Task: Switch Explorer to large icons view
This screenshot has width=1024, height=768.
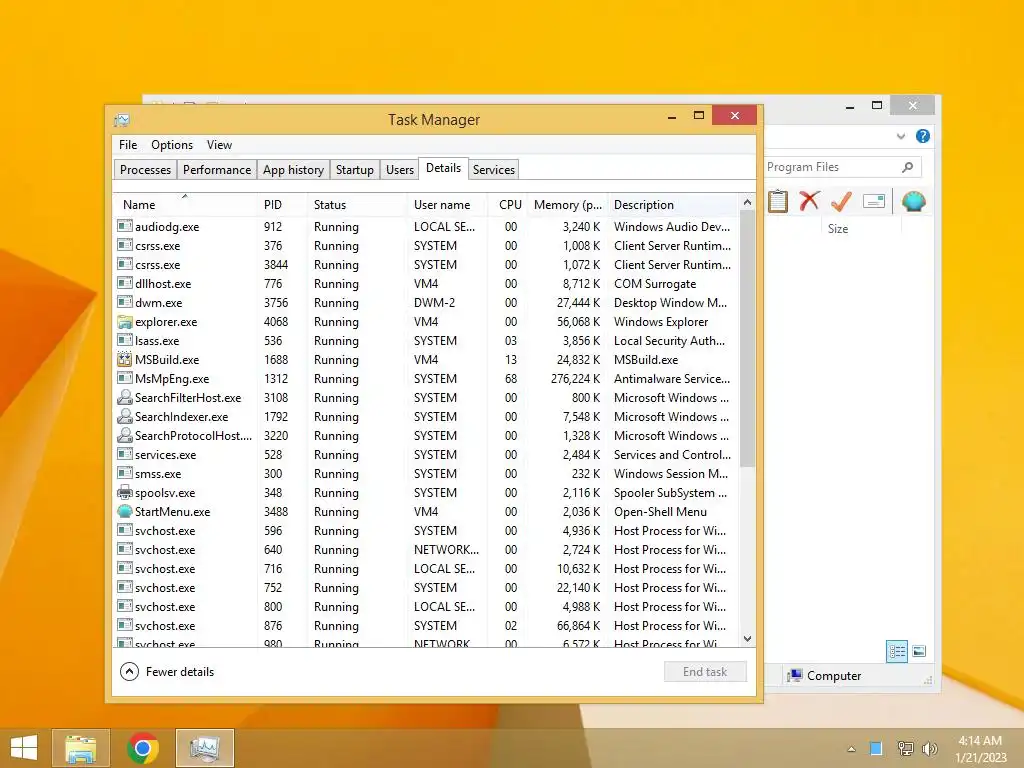Action: point(919,651)
